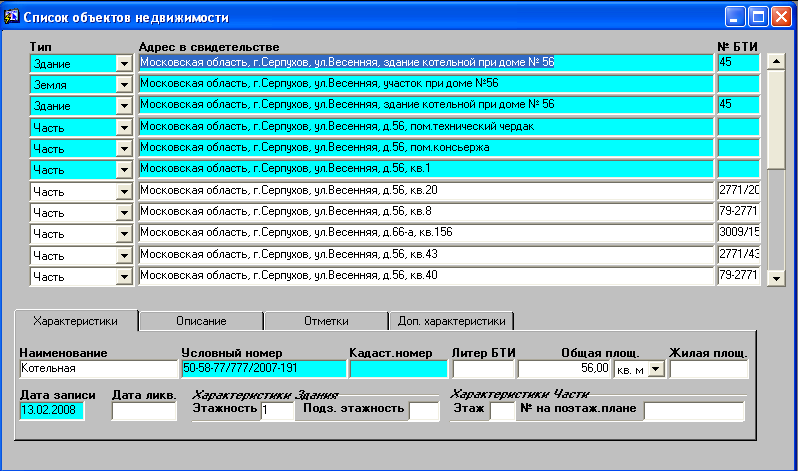Image resolution: width=798 pixels, height=471 pixels.
Task: Expand the Тип dropdown for the кв.20 row
Action: point(124,191)
